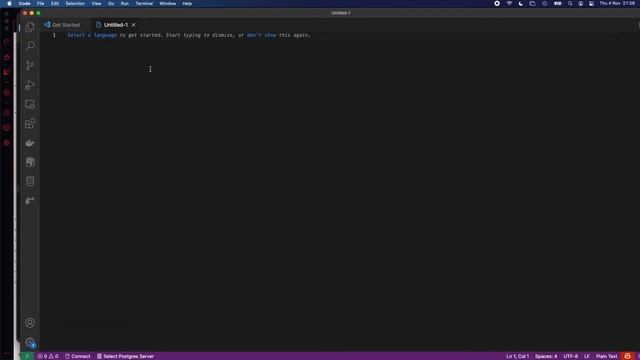Change encoding via UTF-8 indicator
Image resolution: width=640 pixels, height=360 pixels.
point(570,356)
